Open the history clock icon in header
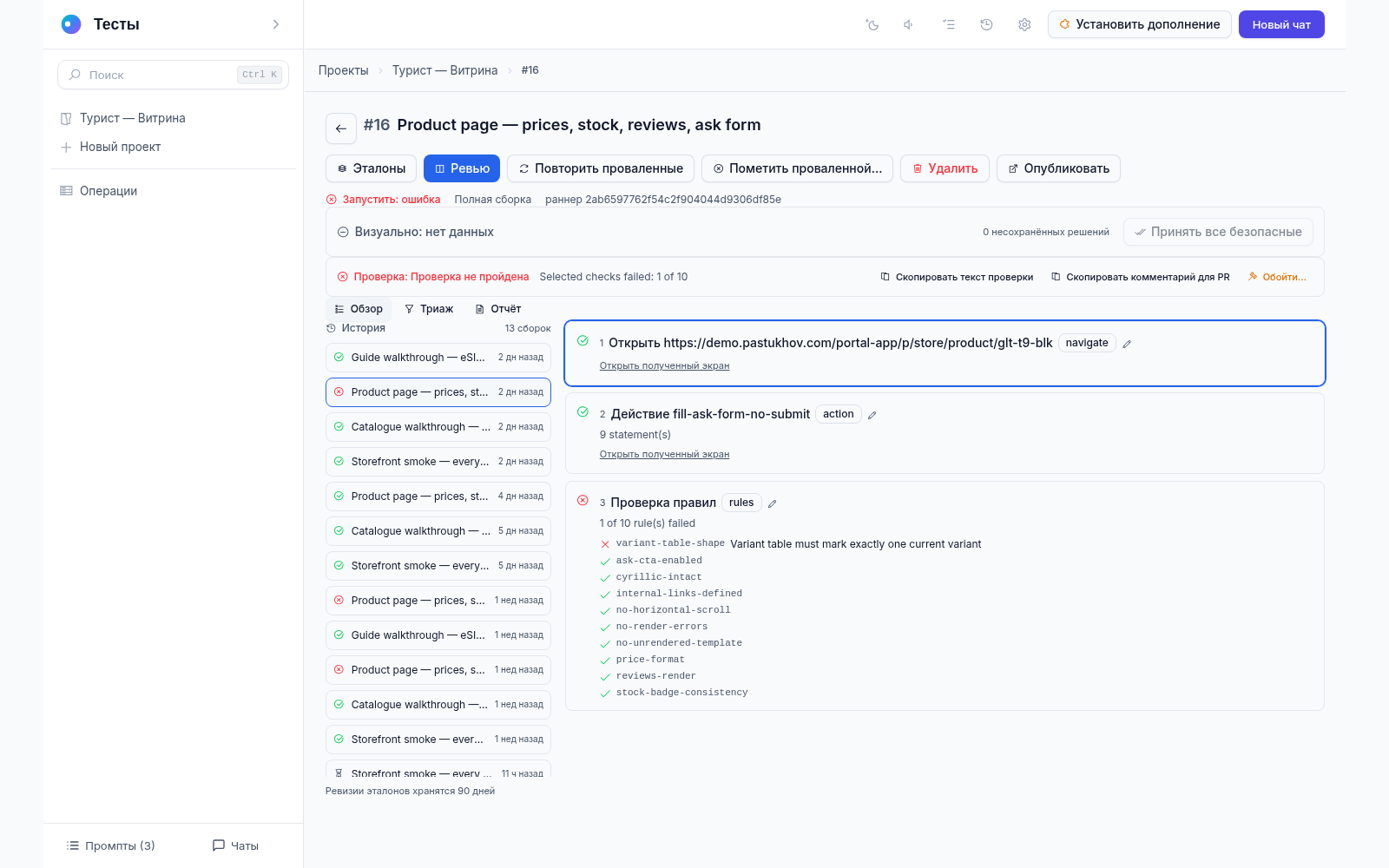The width and height of the screenshot is (1389, 868). tap(986, 24)
